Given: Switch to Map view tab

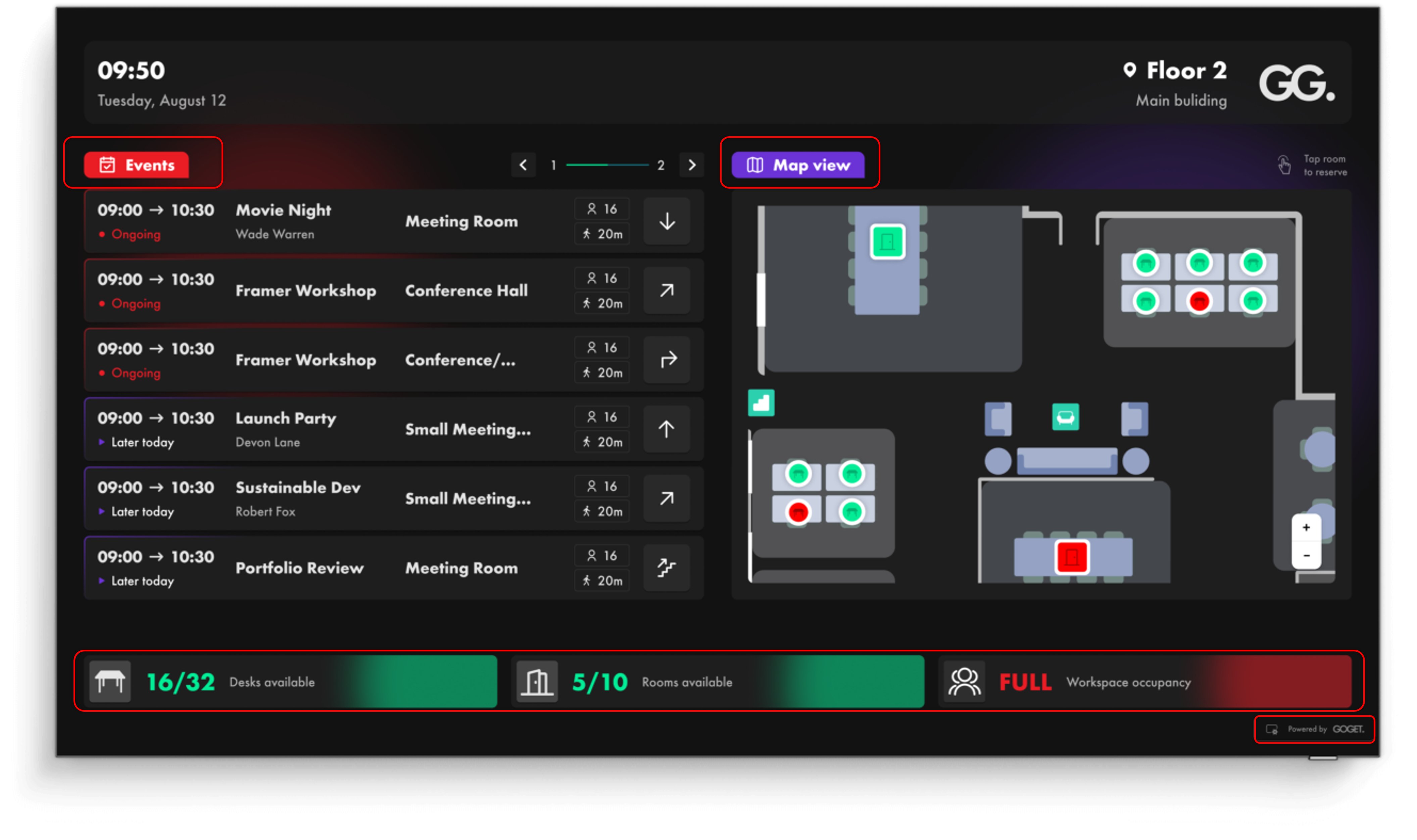Looking at the screenshot, I should pos(798,165).
